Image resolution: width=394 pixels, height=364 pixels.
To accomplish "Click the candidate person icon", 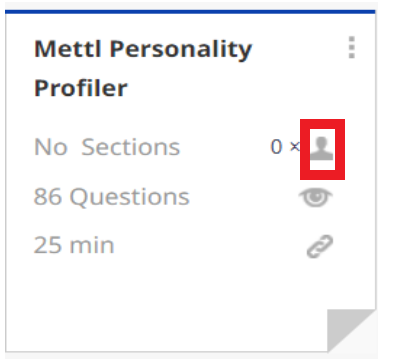I will pos(322,148).
